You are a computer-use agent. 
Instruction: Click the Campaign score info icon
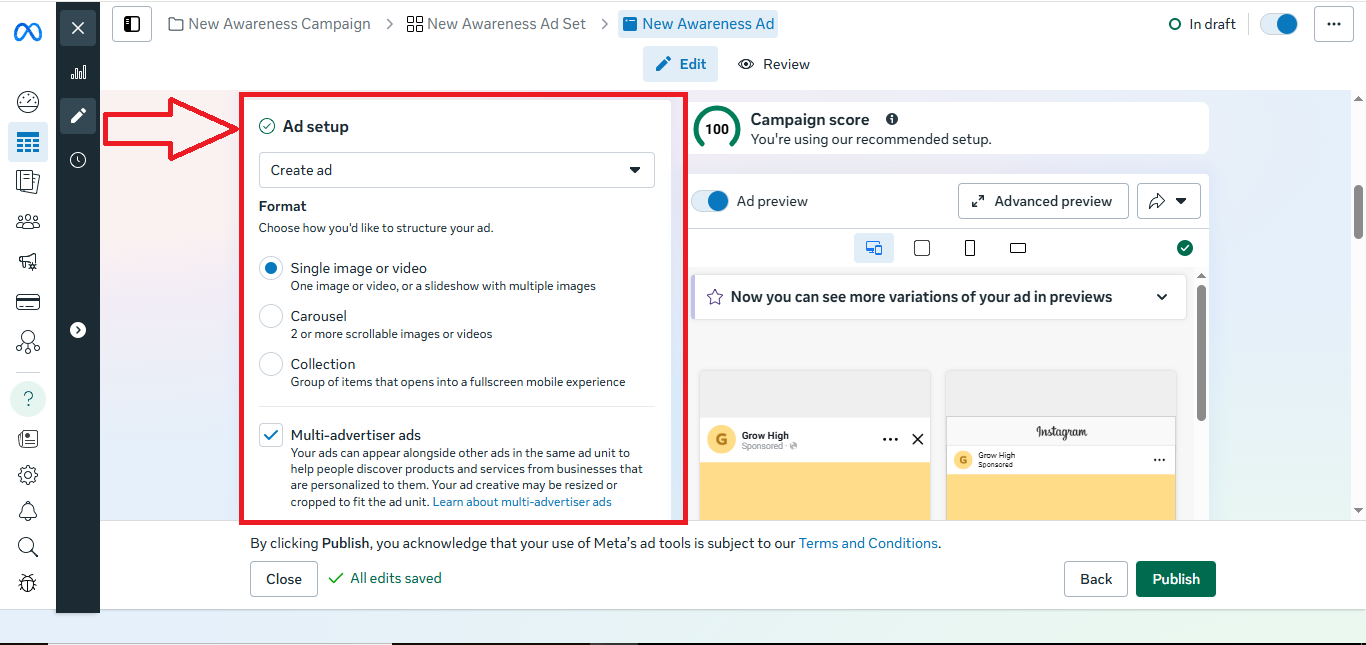(892, 119)
